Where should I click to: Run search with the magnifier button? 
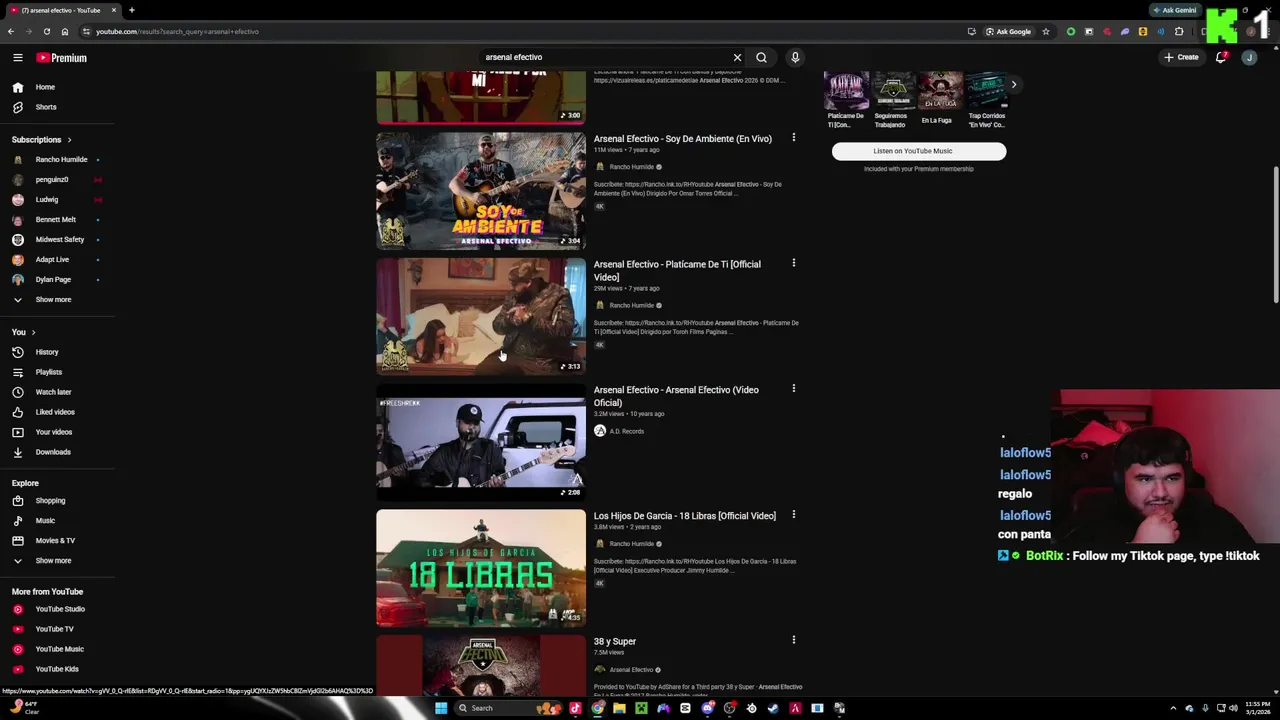761,57
